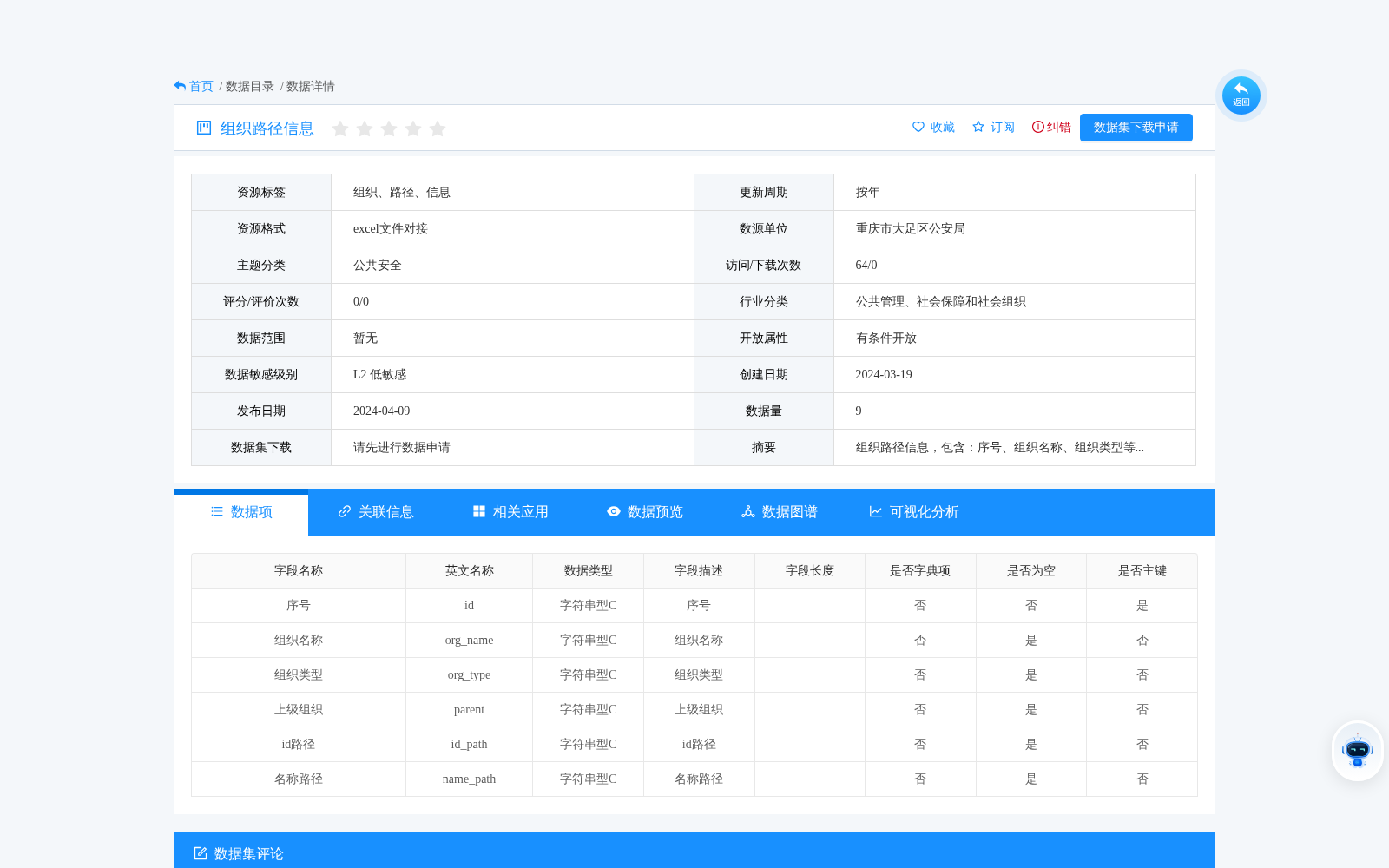Click the org_name cell
This screenshot has height=868, width=1389.
tap(470, 641)
